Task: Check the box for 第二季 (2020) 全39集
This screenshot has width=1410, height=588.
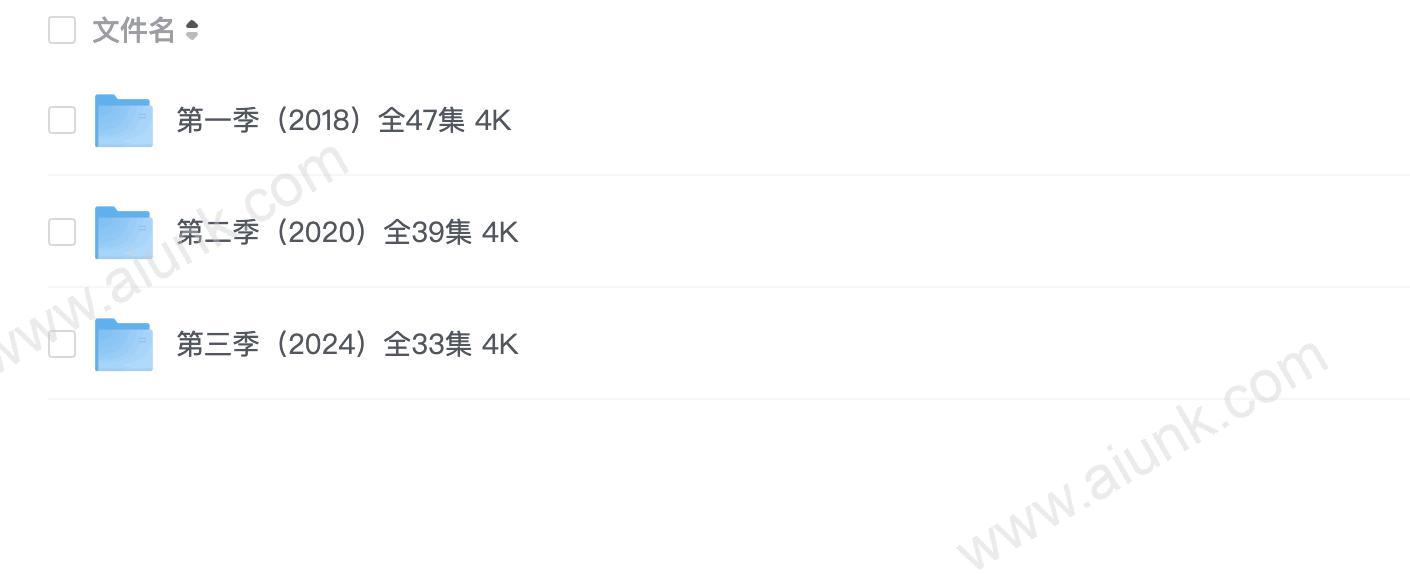Action: 62,232
